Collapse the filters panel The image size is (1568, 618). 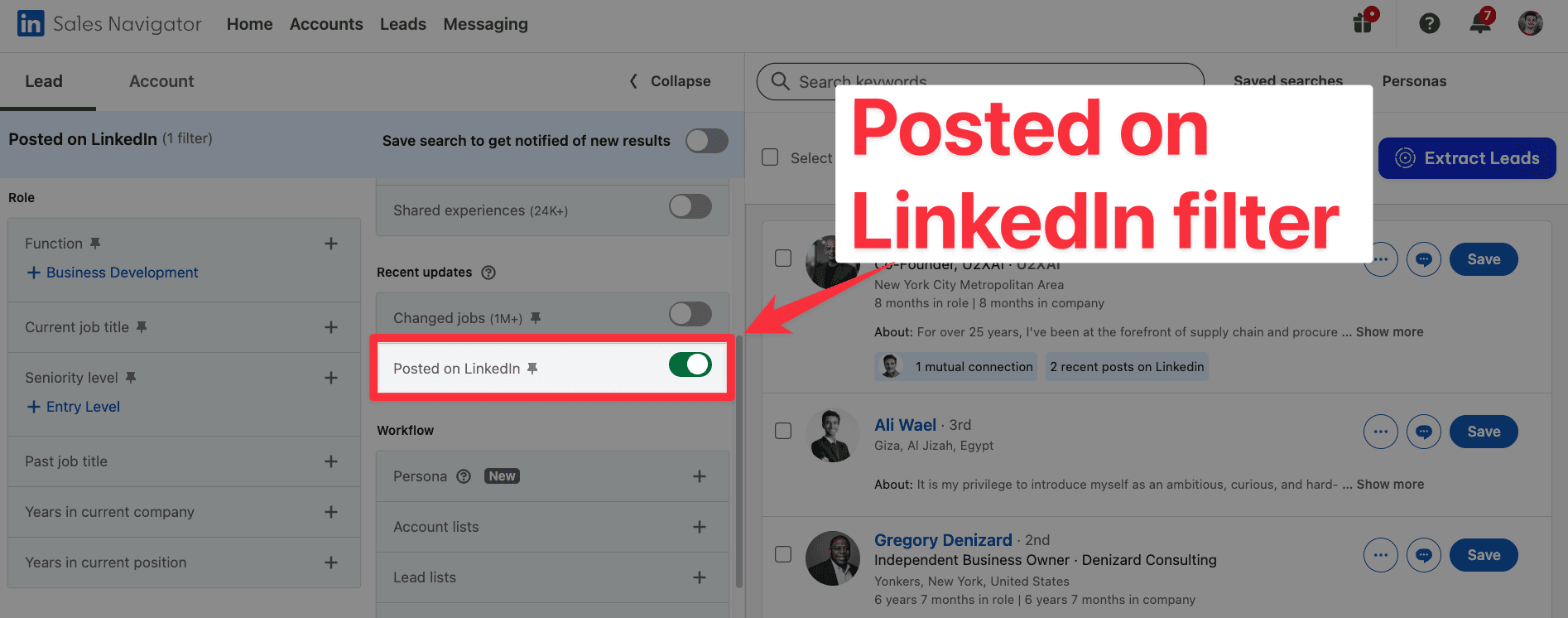pos(670,81)
